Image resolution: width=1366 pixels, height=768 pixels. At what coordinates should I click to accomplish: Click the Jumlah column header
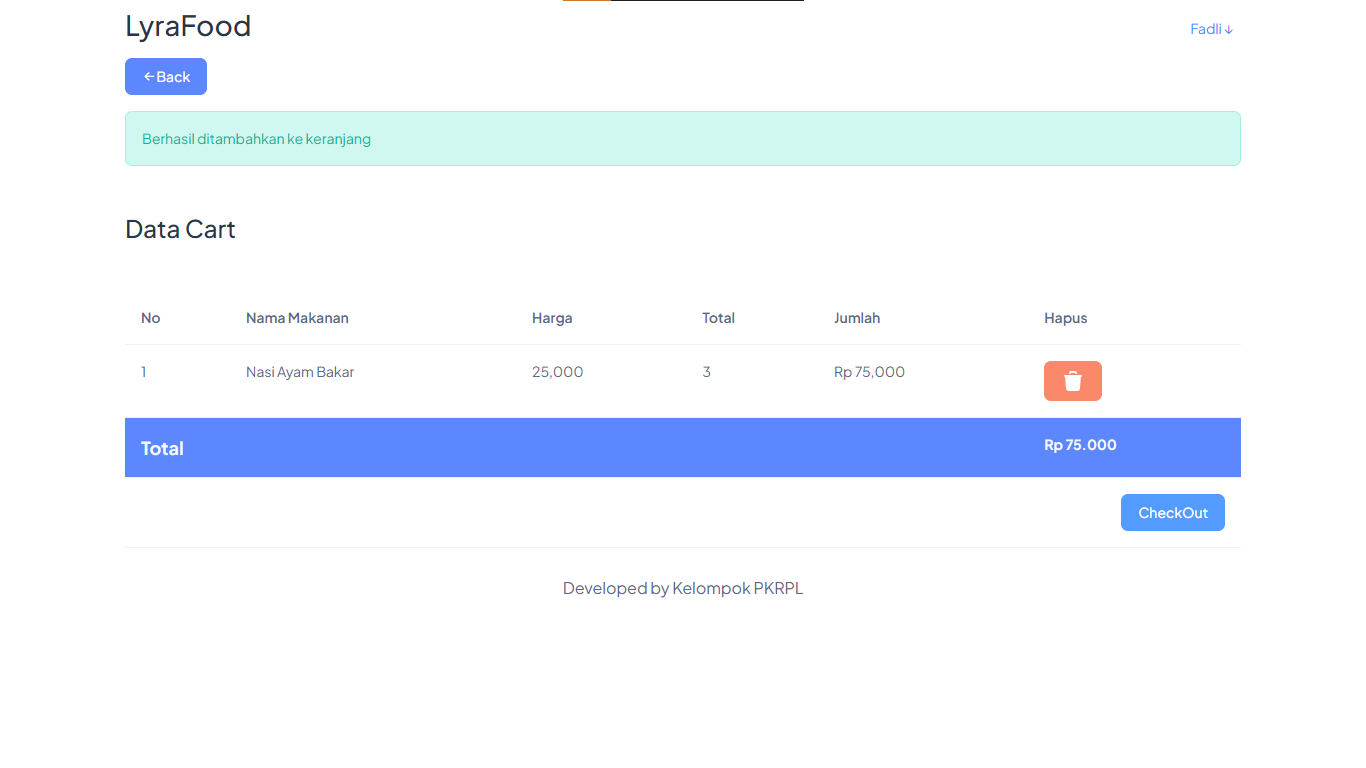[x=857, y=318]
